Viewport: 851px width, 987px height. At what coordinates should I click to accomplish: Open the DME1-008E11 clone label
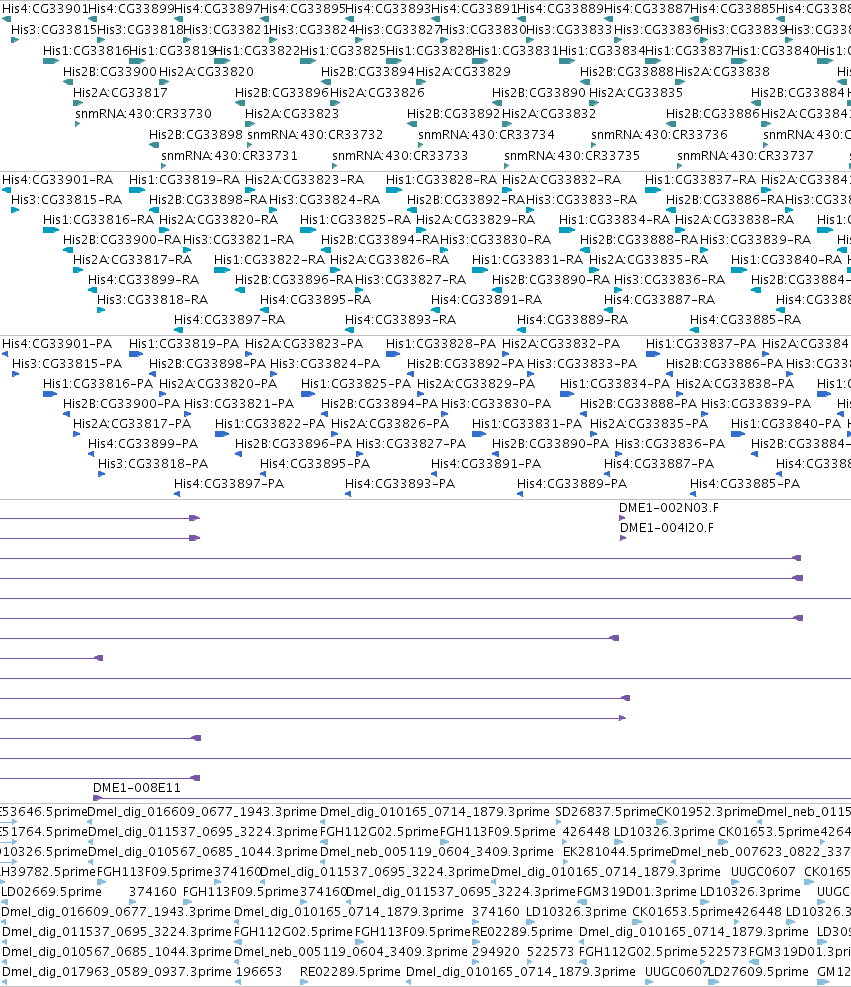[137, 788]
